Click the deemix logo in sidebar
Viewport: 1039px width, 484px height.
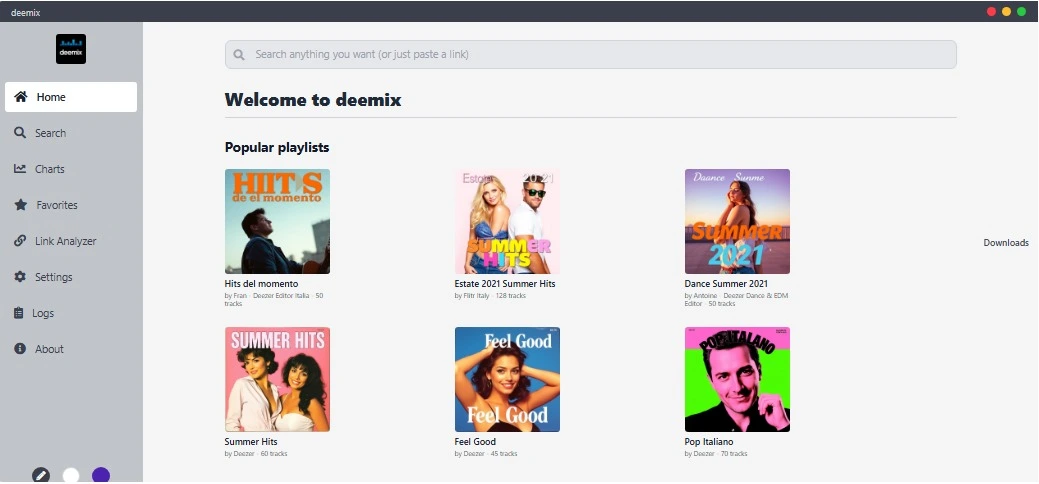click(x=71, y=49)
